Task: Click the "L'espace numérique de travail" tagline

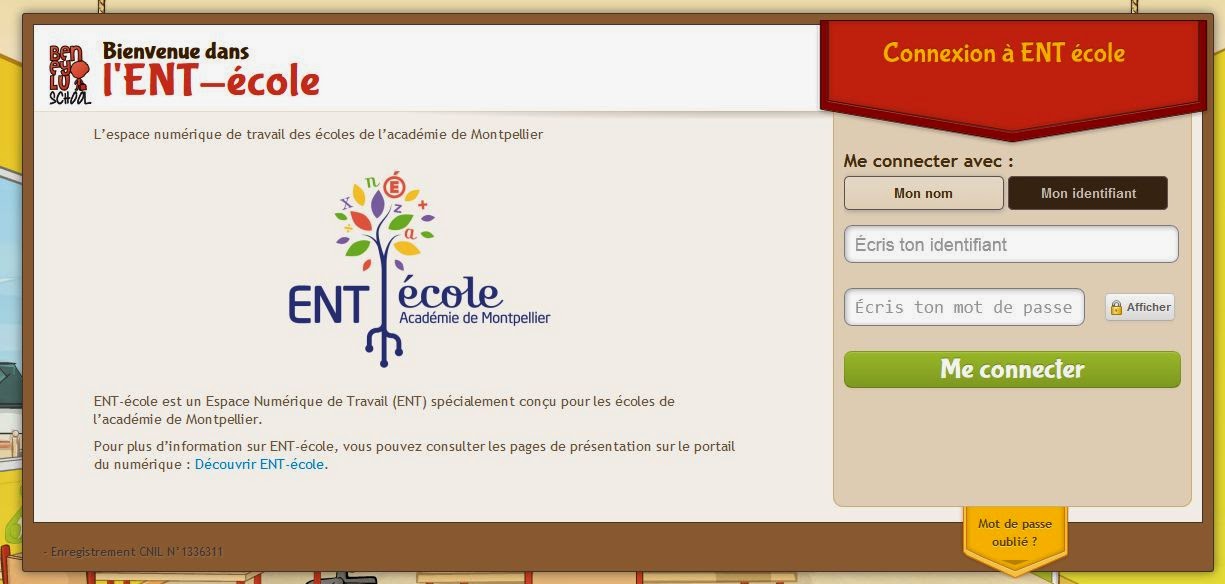Action: [x=318, y=134]
